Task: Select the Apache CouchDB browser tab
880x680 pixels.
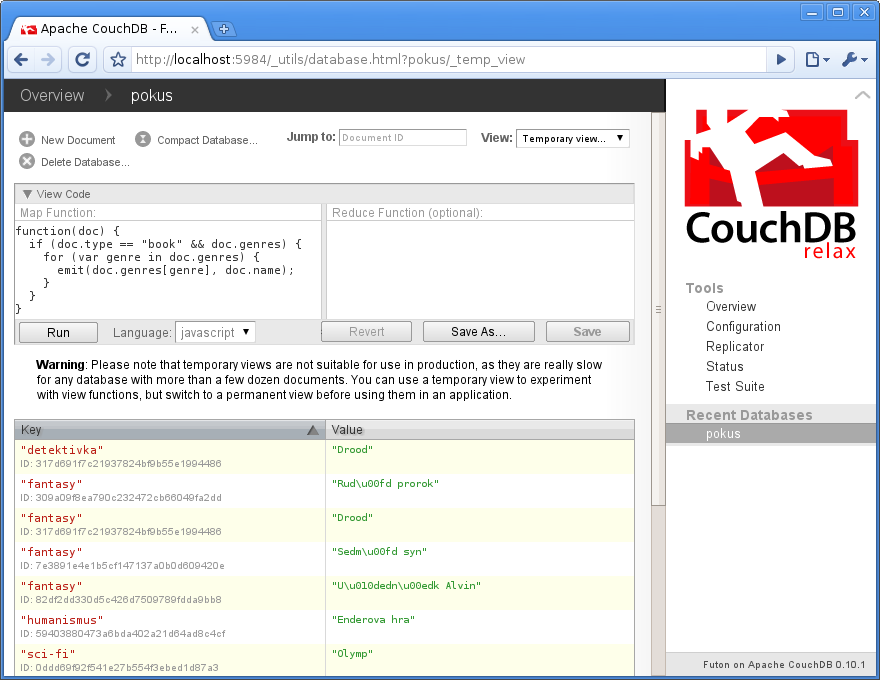Action: [x=109, y=29]
